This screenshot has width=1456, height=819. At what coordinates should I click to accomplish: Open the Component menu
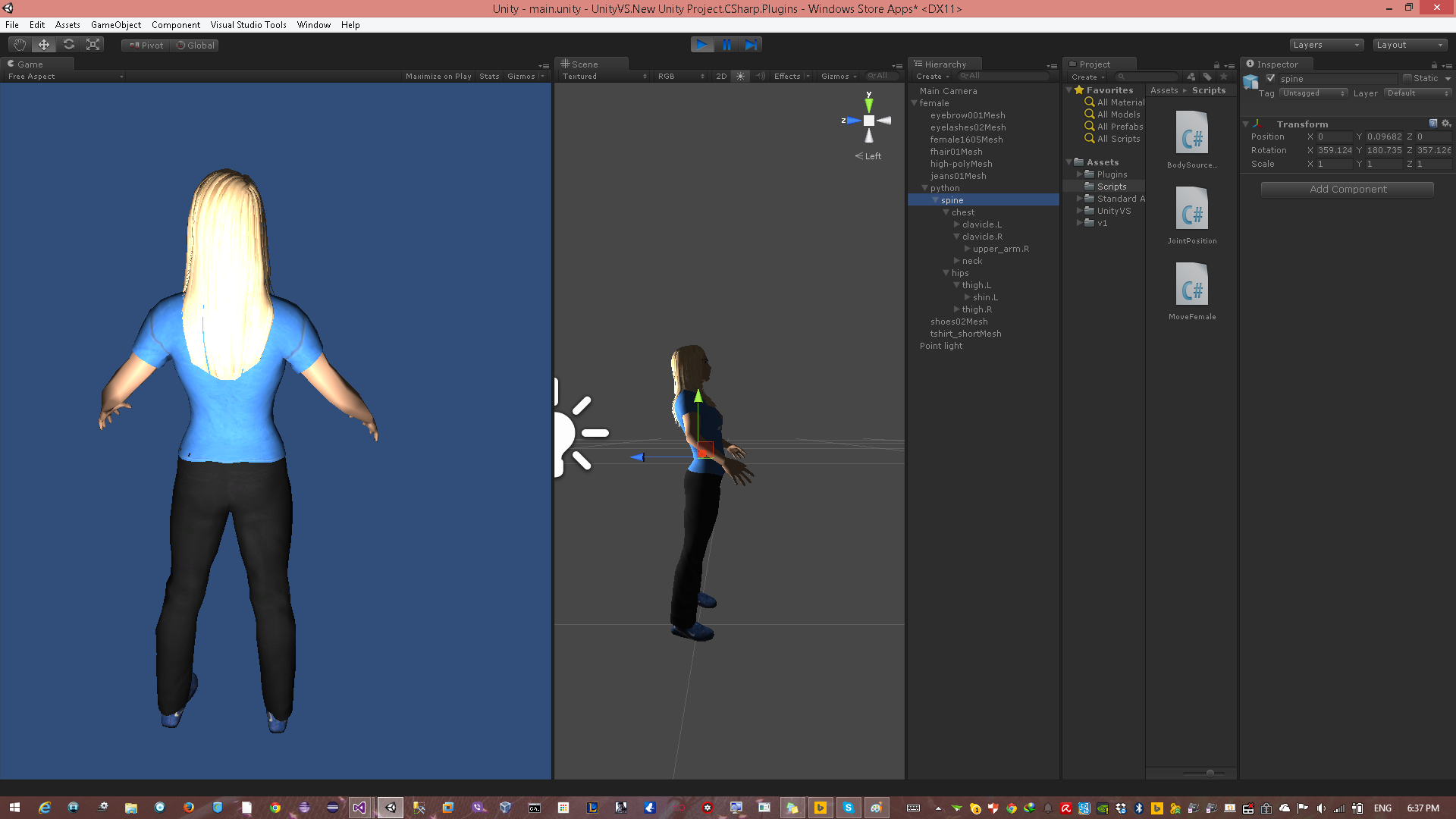[x=175, y=25]
